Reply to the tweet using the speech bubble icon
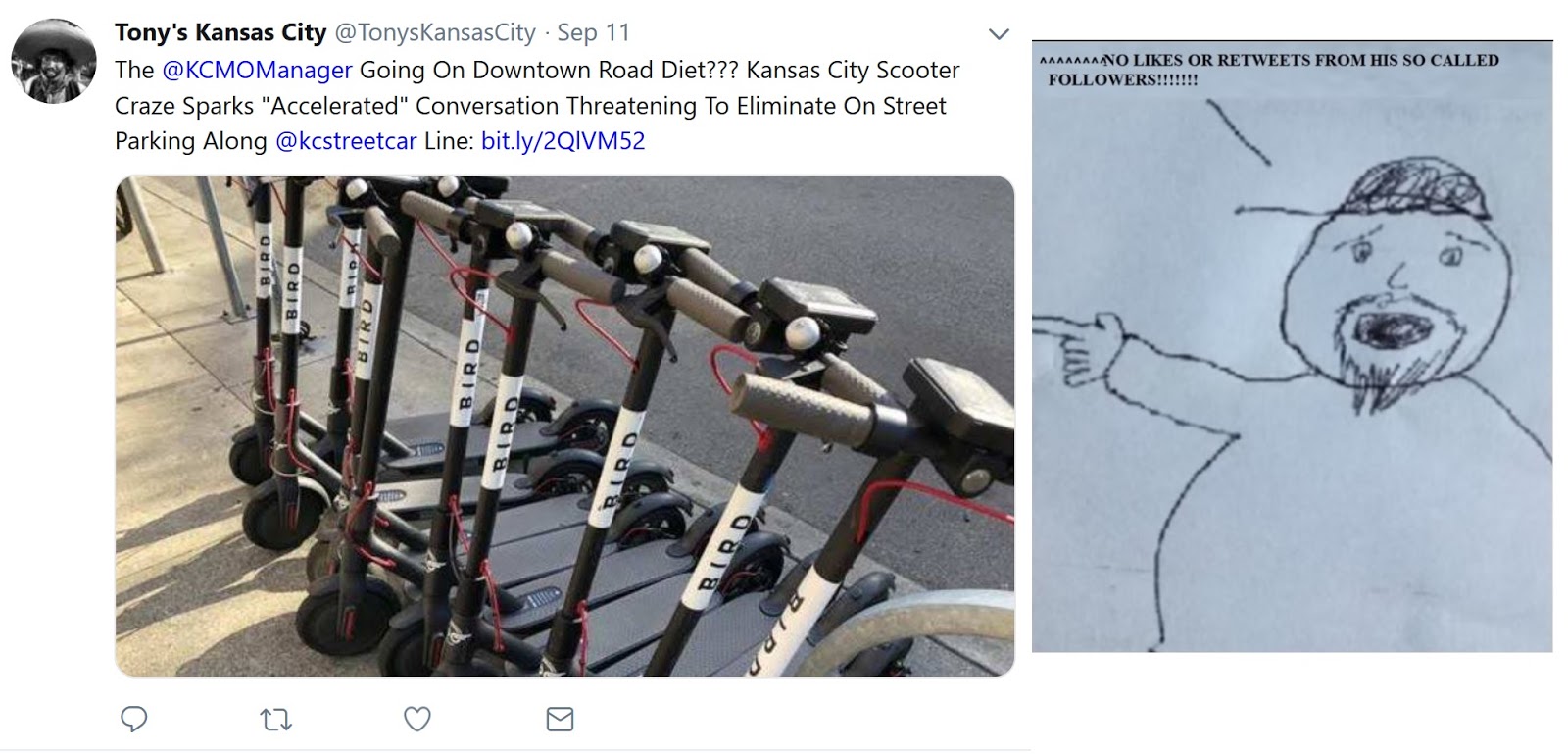Viewport: 1568px width, 754px height. (134, 719)
